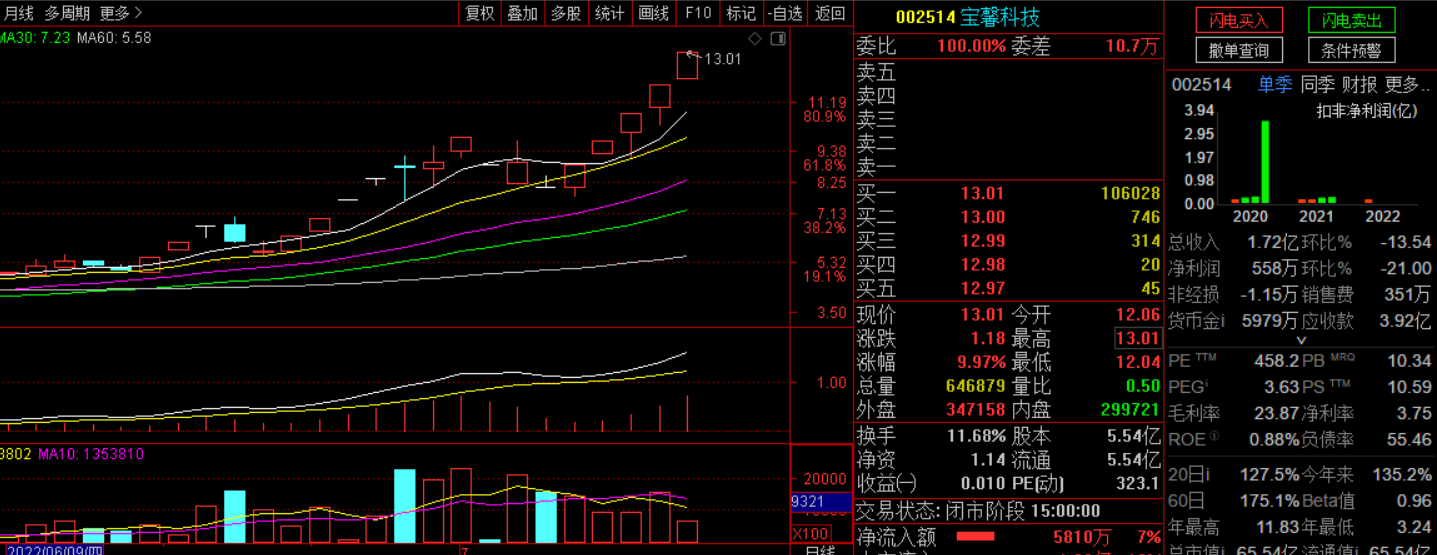Click the 买二 bid price 13.00

[x=983, y=217]
